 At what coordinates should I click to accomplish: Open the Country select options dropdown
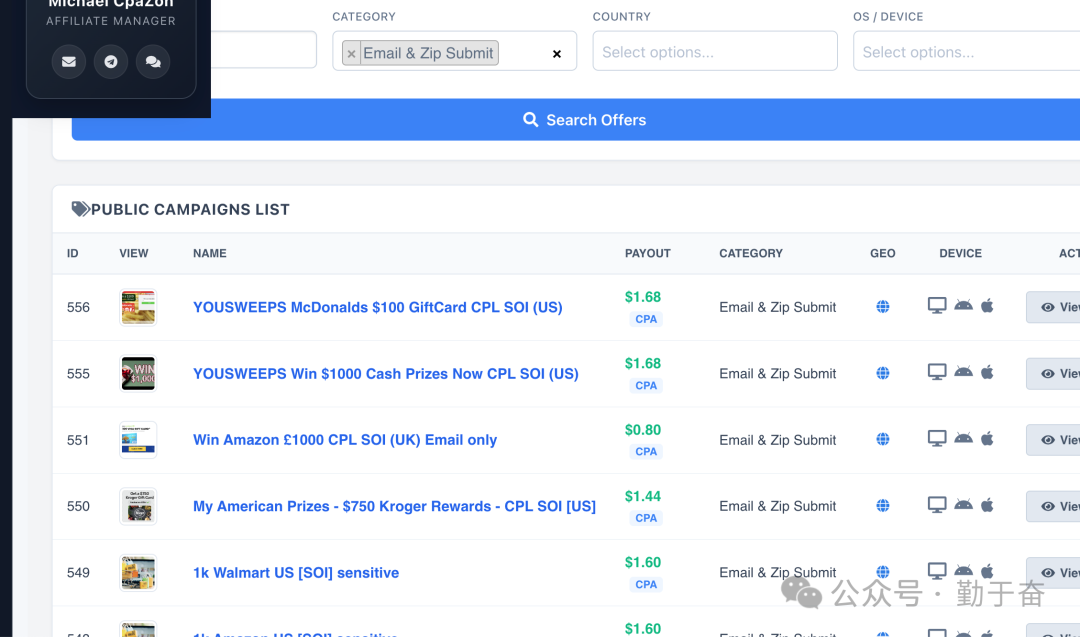click(x=715, y=51)
